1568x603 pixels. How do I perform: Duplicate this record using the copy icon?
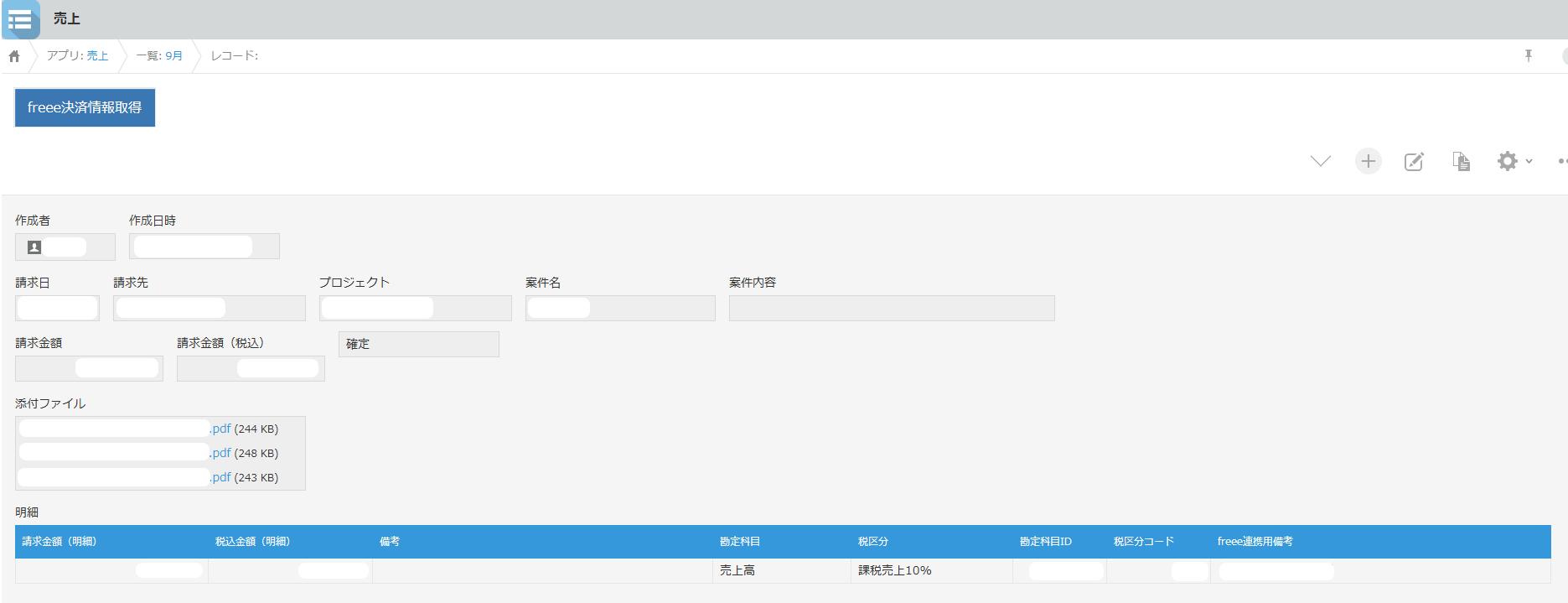(1461, 161)
